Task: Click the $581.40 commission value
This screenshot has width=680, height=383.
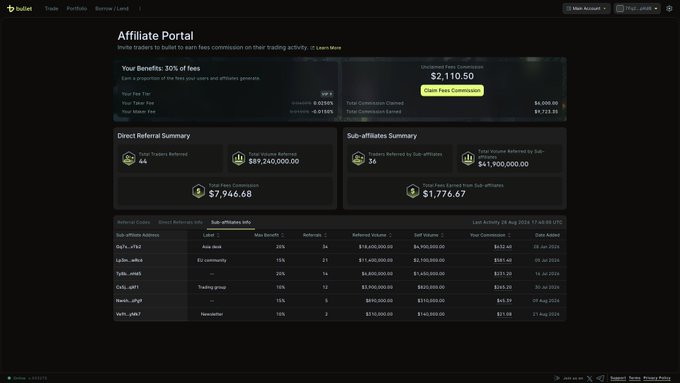Action: pyautogui.click(x=503, y=260)
